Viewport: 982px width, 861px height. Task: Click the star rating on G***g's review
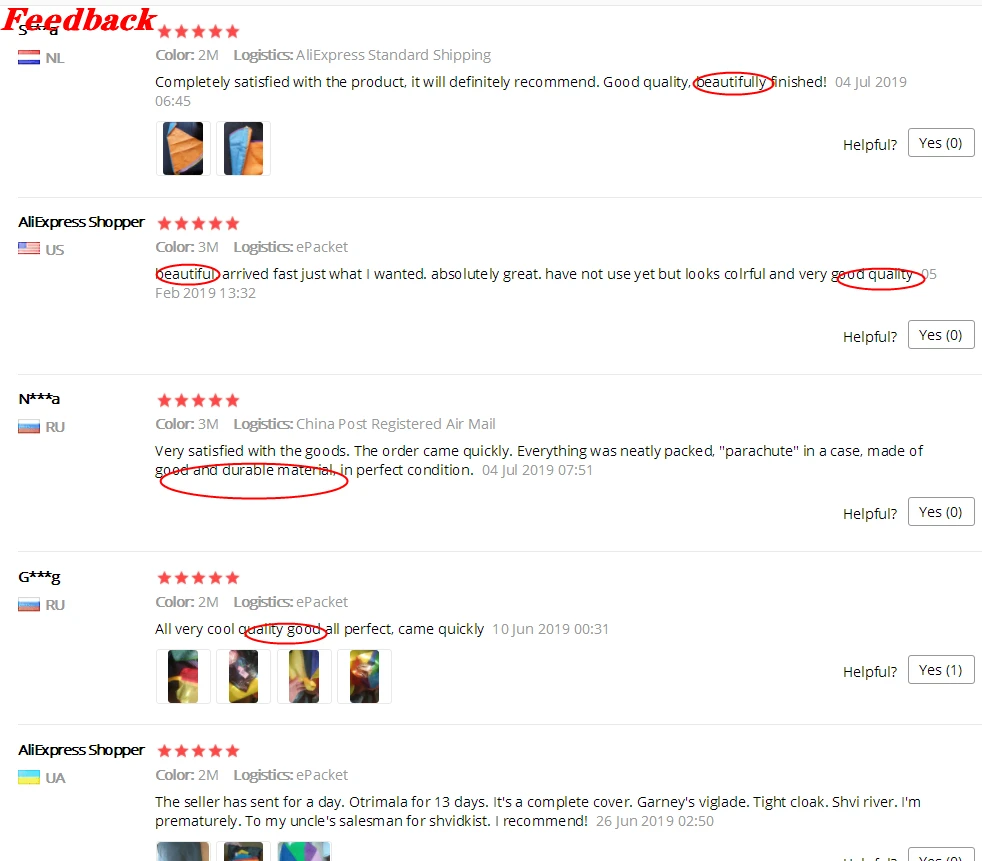click(x=199, y=577)
